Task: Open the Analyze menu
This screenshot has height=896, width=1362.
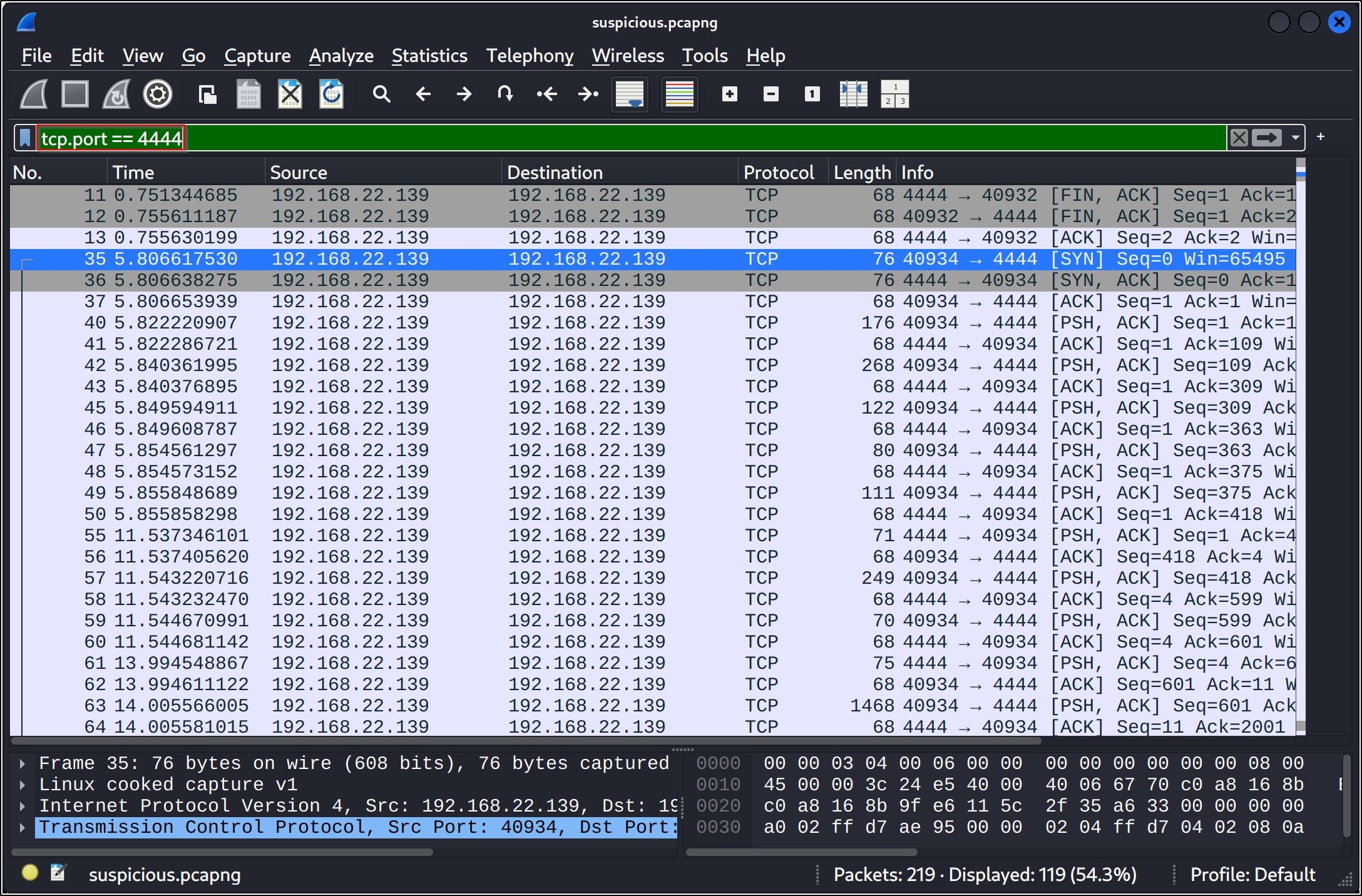Action: [341, 56]
